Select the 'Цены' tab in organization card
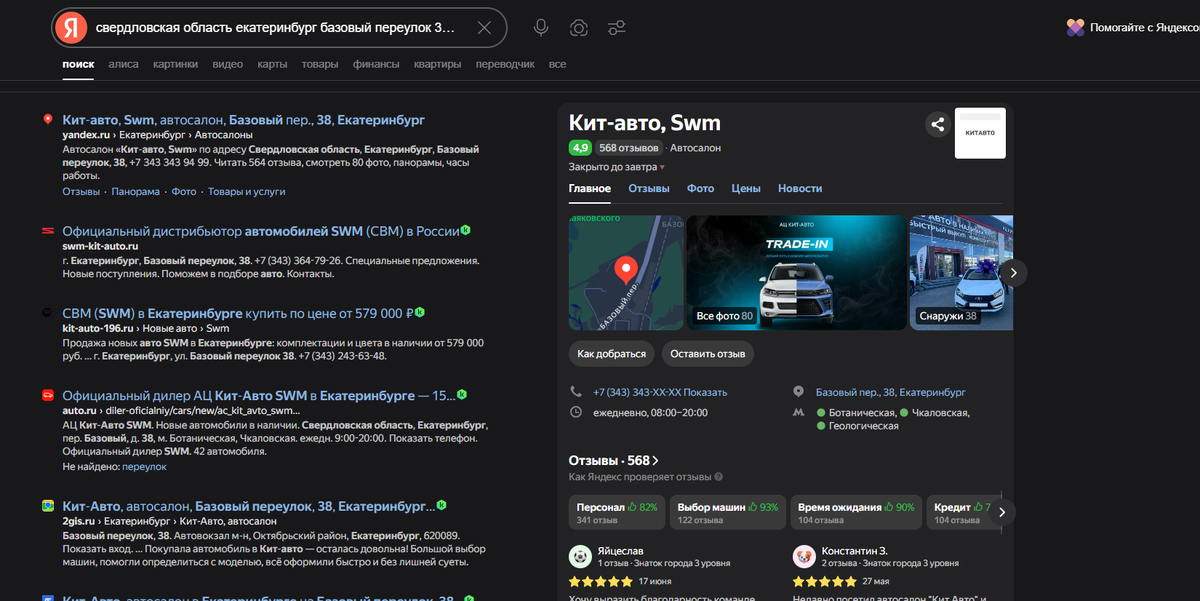This screenshot has height=601, width=1200. coord(746,188)
